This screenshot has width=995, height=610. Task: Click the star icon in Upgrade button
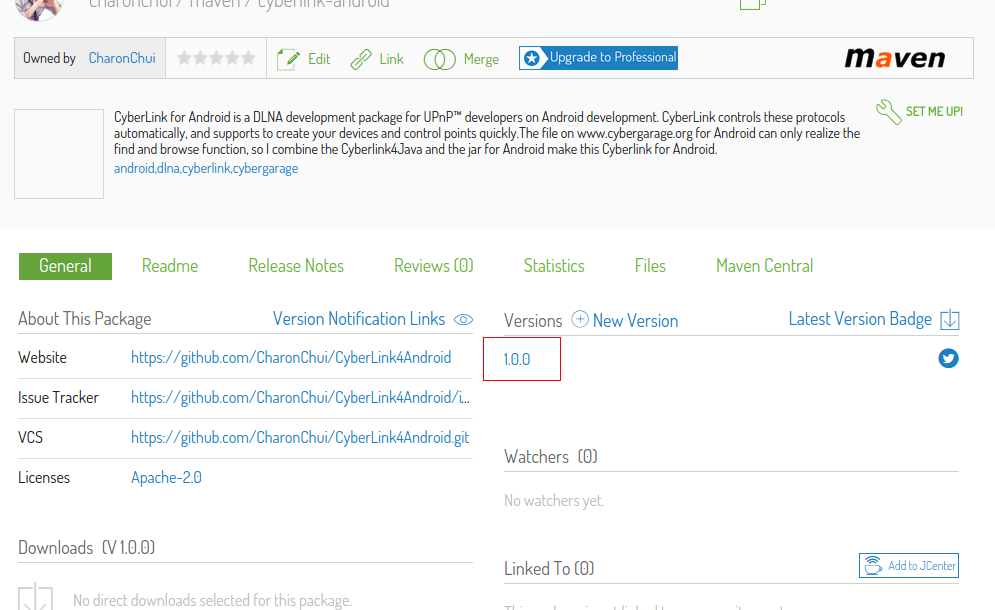click(532, 58)
